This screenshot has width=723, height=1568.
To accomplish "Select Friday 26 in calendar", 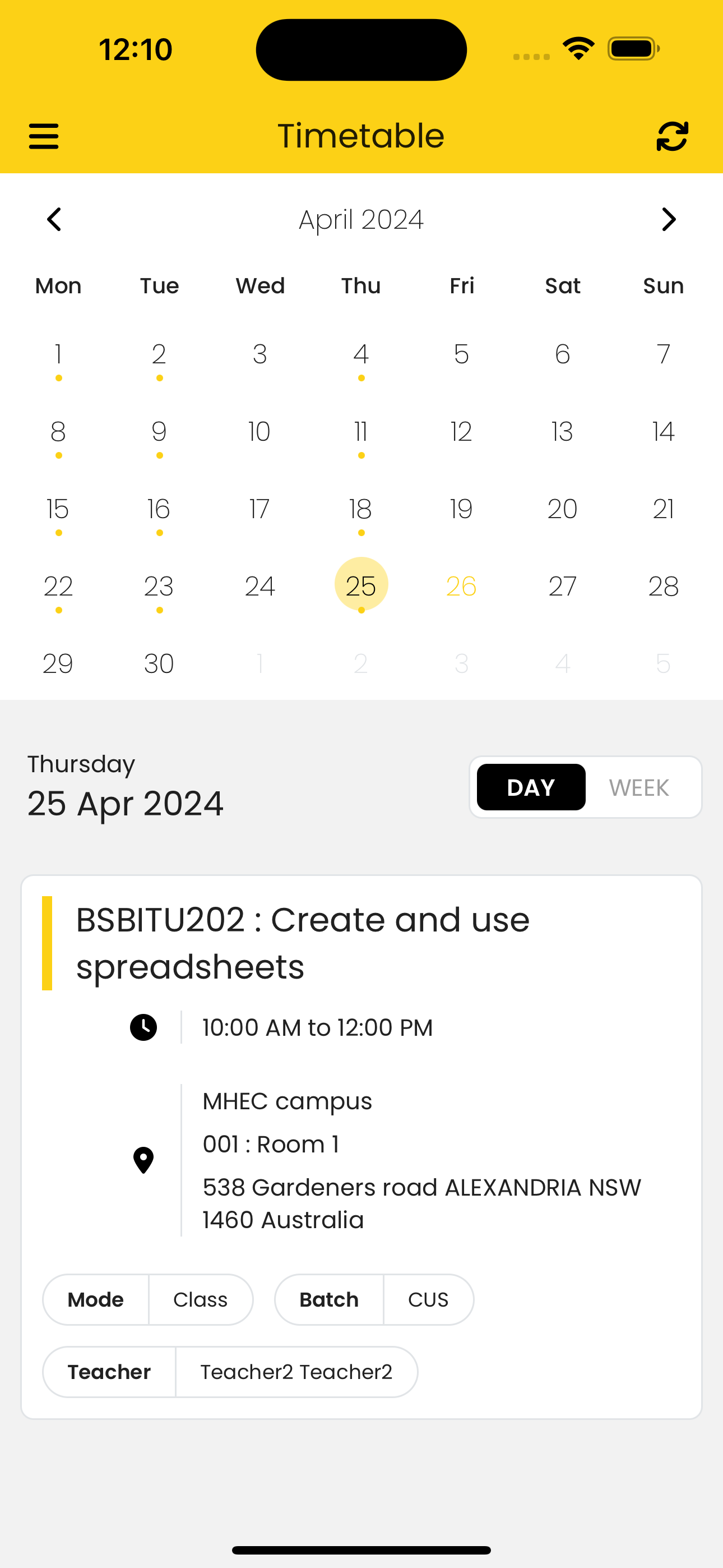I will pos(461,586).
